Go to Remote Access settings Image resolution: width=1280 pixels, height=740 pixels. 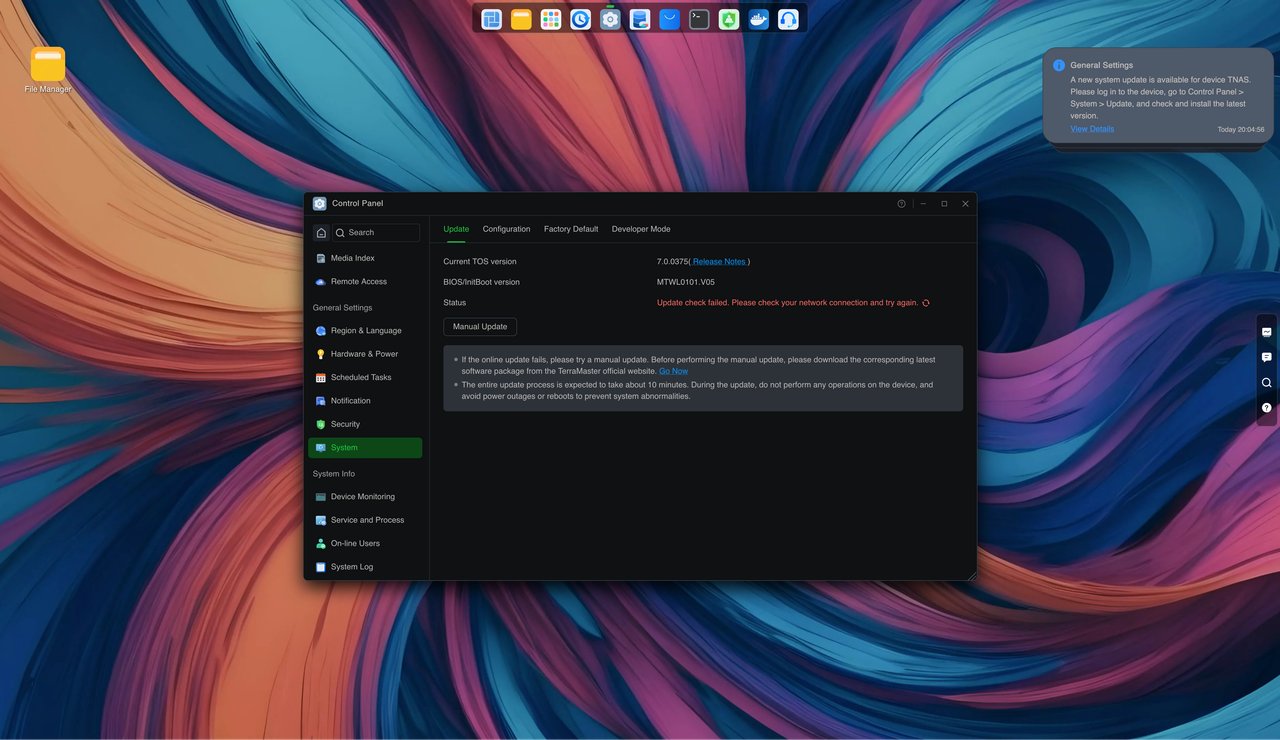[365, 282]
